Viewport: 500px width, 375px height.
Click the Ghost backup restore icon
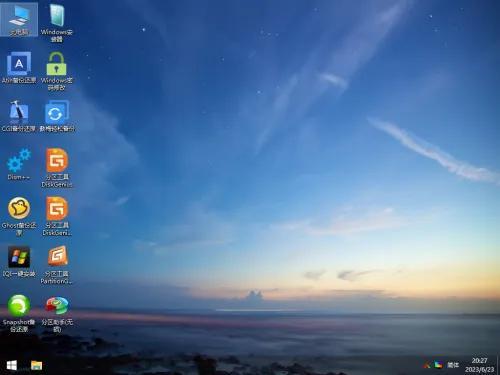pyautogui.click(x=19, y=216)
